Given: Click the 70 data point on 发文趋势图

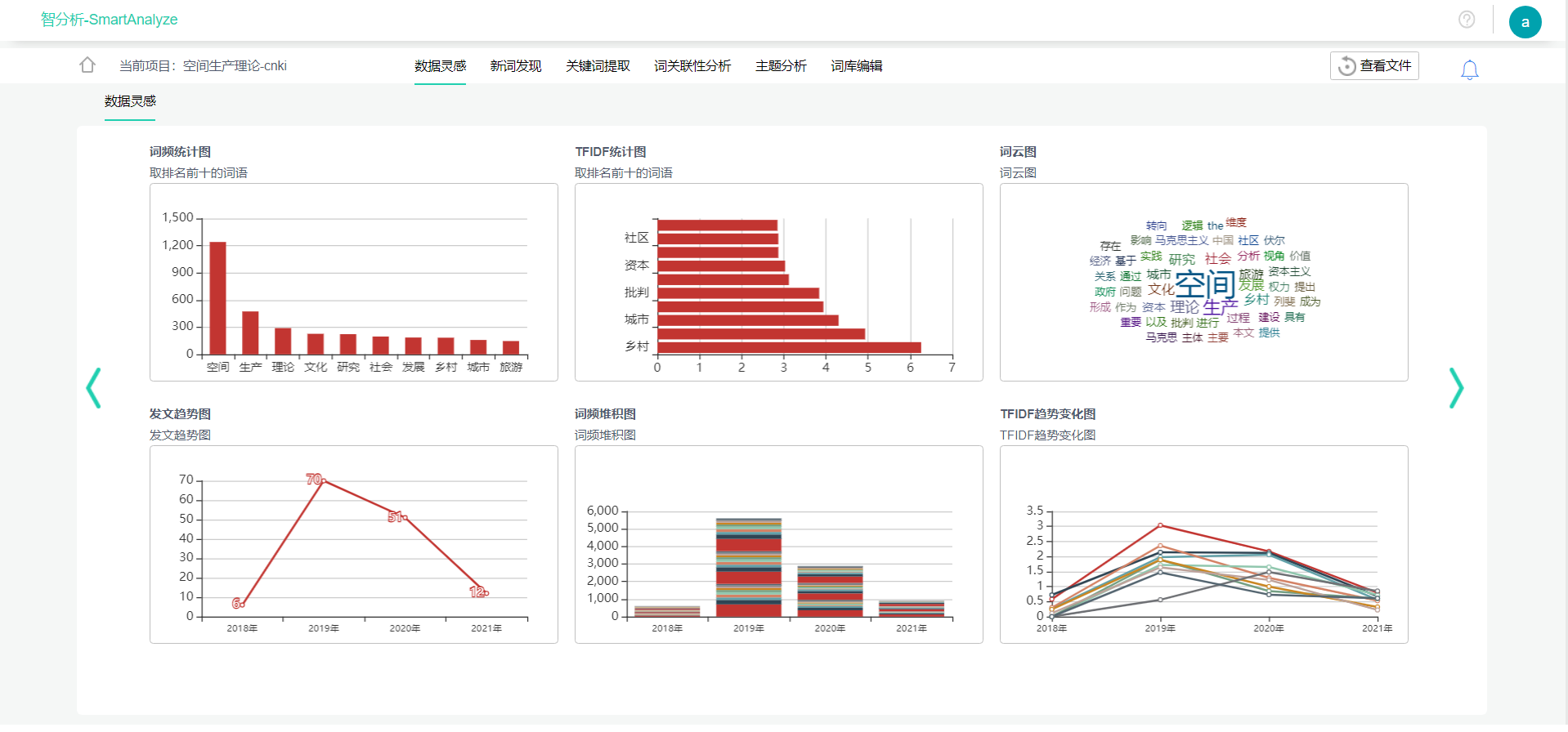Looking at the screenshot, I should click(324, 480).
